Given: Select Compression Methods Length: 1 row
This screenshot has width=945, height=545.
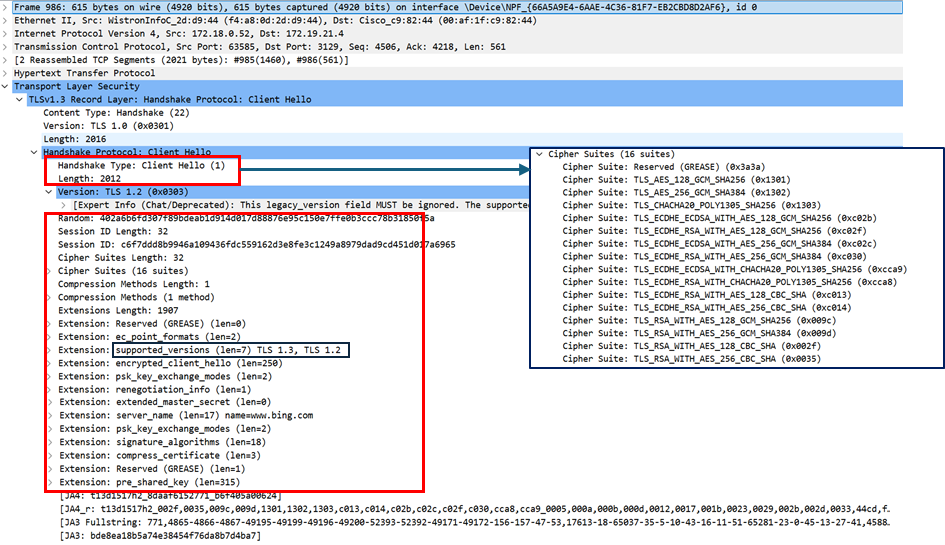Looking at the screenshot, I should (134, 284).
